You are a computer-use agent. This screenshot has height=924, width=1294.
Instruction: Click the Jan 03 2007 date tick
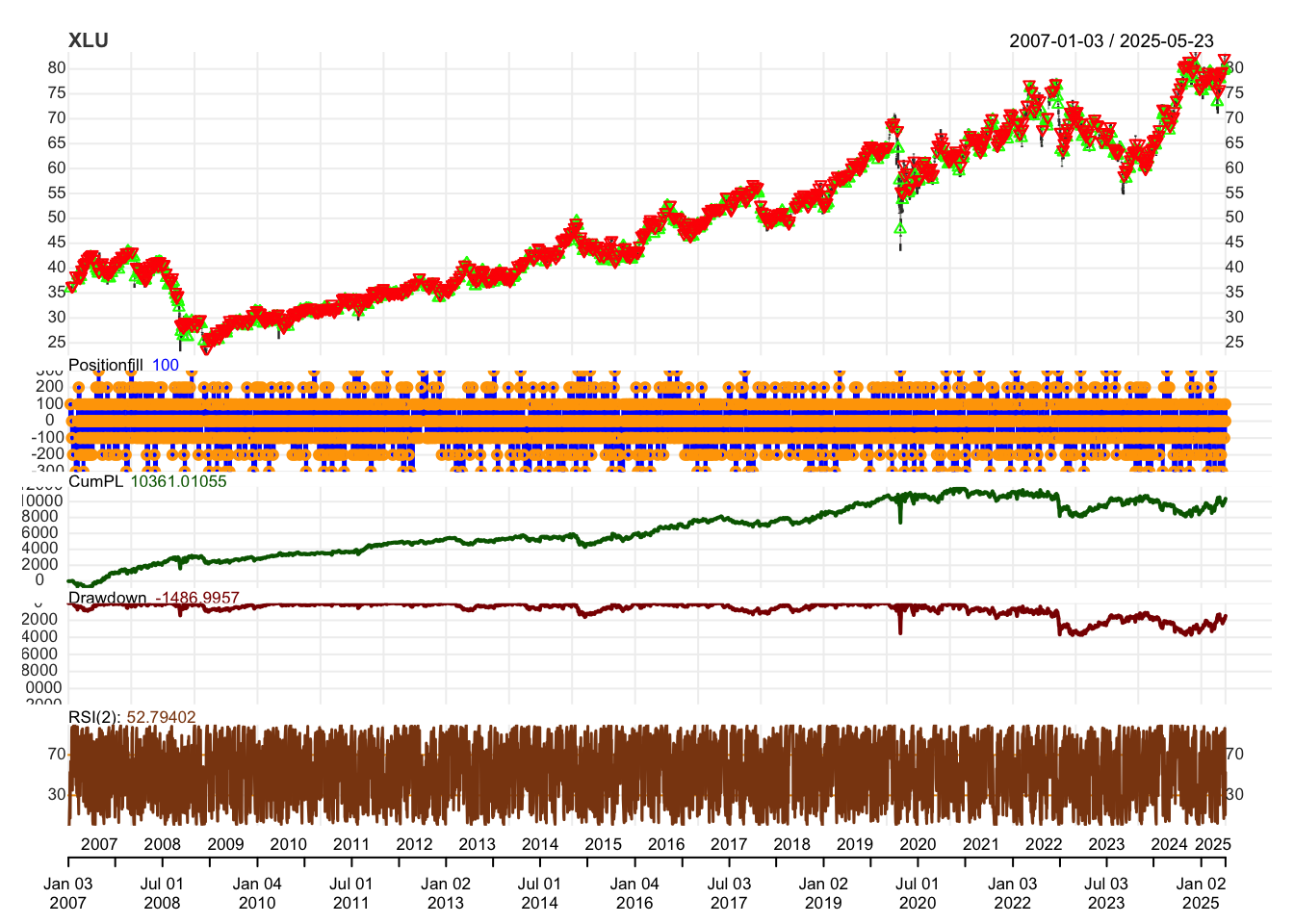68,893
